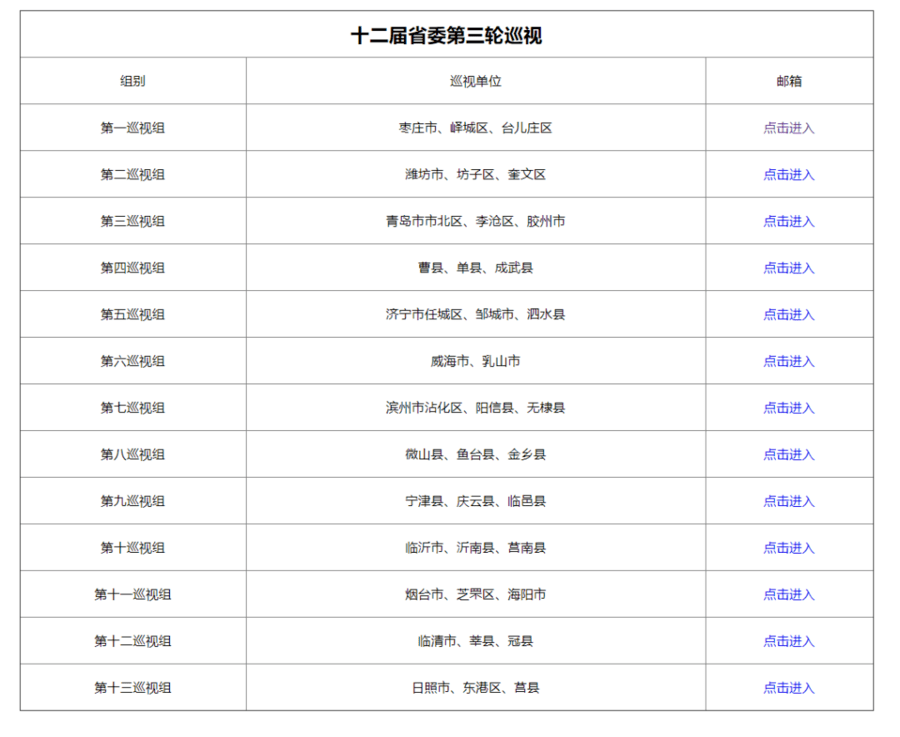Select the 第八巡视组 cell
The height and width of the screenshot is (737, 900).
pyautogui.click(x=133, y=455)
